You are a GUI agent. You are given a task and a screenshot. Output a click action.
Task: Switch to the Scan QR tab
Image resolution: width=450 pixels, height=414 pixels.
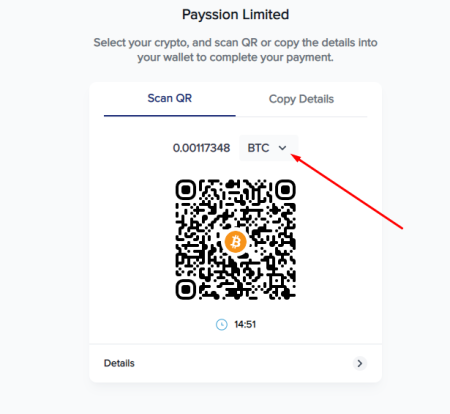pos(170,98)
